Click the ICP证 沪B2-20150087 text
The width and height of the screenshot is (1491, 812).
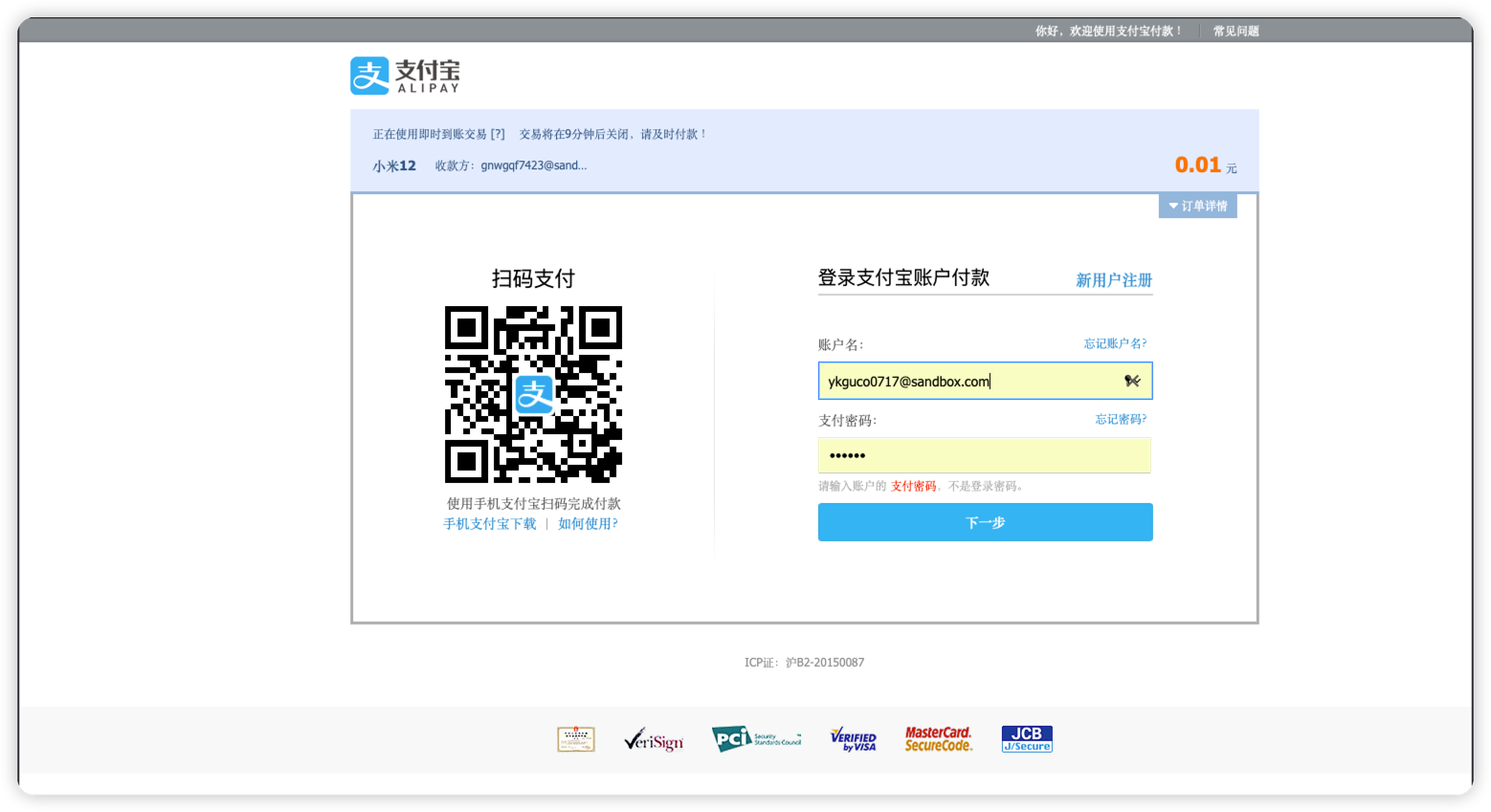(804, 662)
